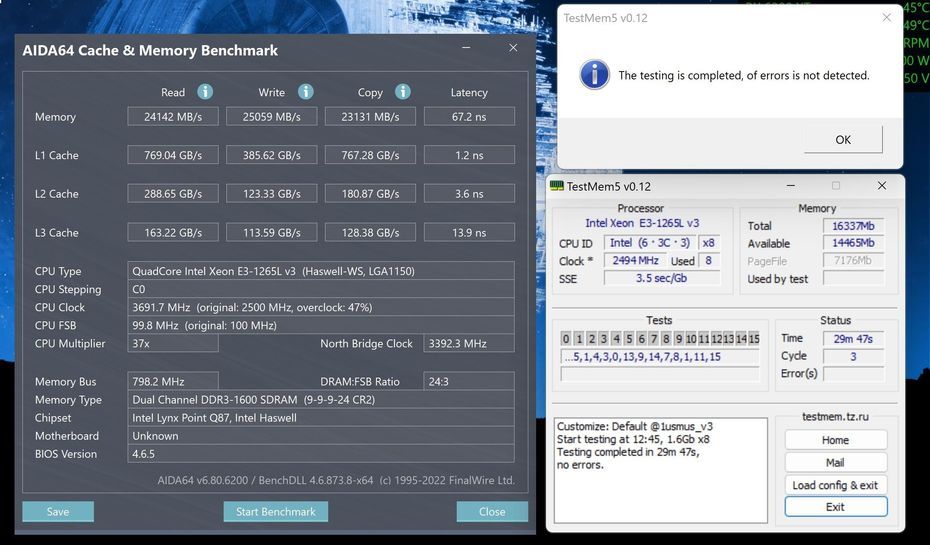This screenshot has height=545, width=930.
Task: Click the empty test progress bar
Action: [x=659, y=375]
